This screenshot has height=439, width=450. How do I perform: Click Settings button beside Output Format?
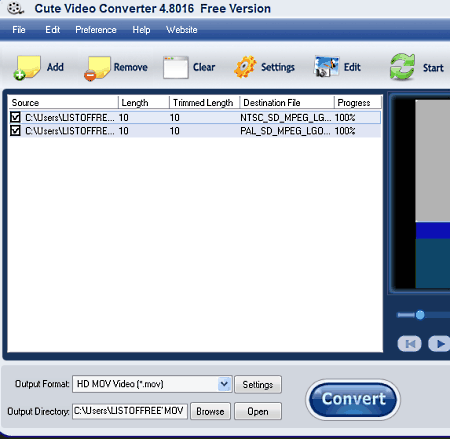click(x=258, y=385)
